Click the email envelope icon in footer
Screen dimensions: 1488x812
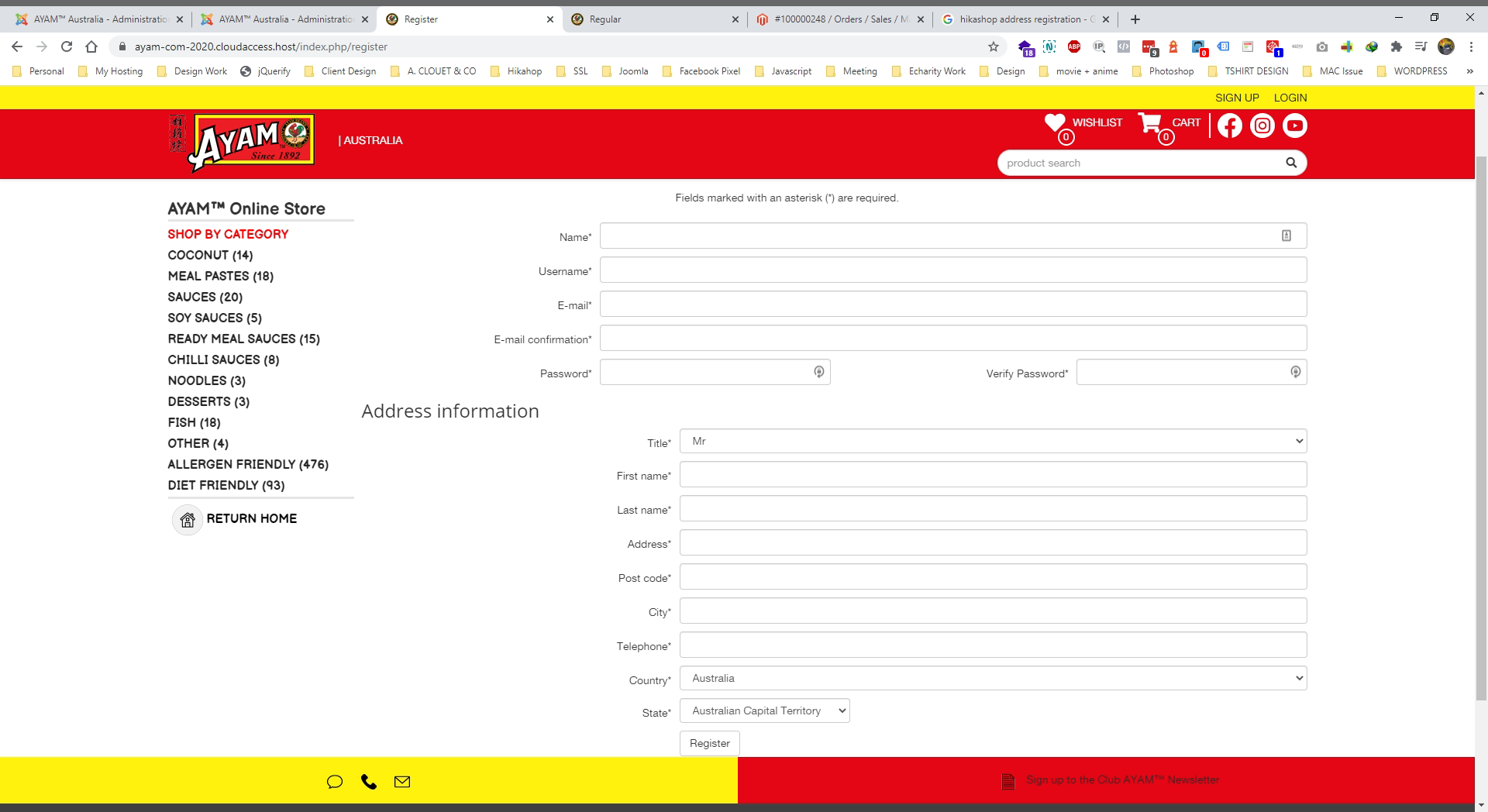(402, 782)
